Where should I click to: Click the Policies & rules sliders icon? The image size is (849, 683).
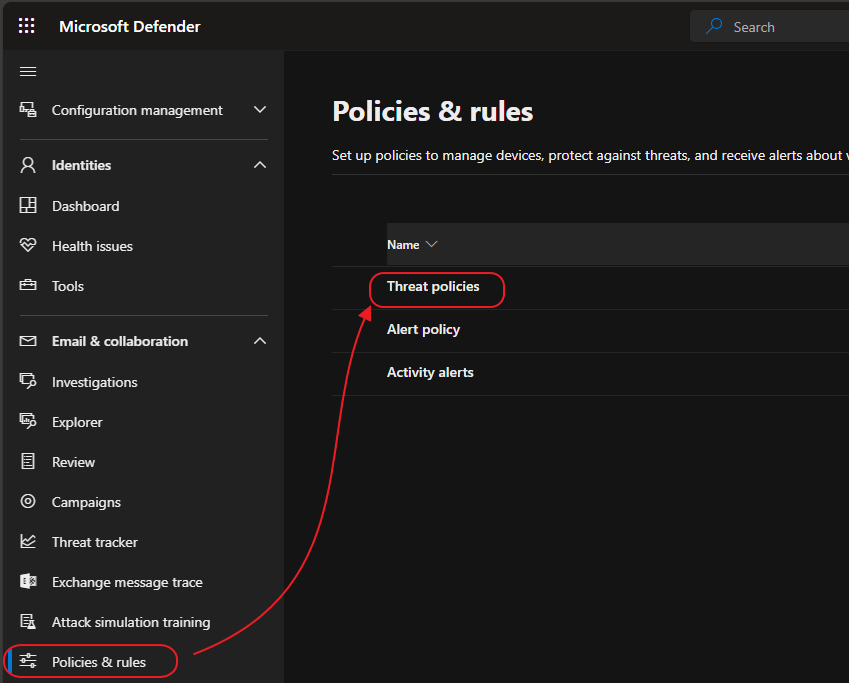(28, 661)
